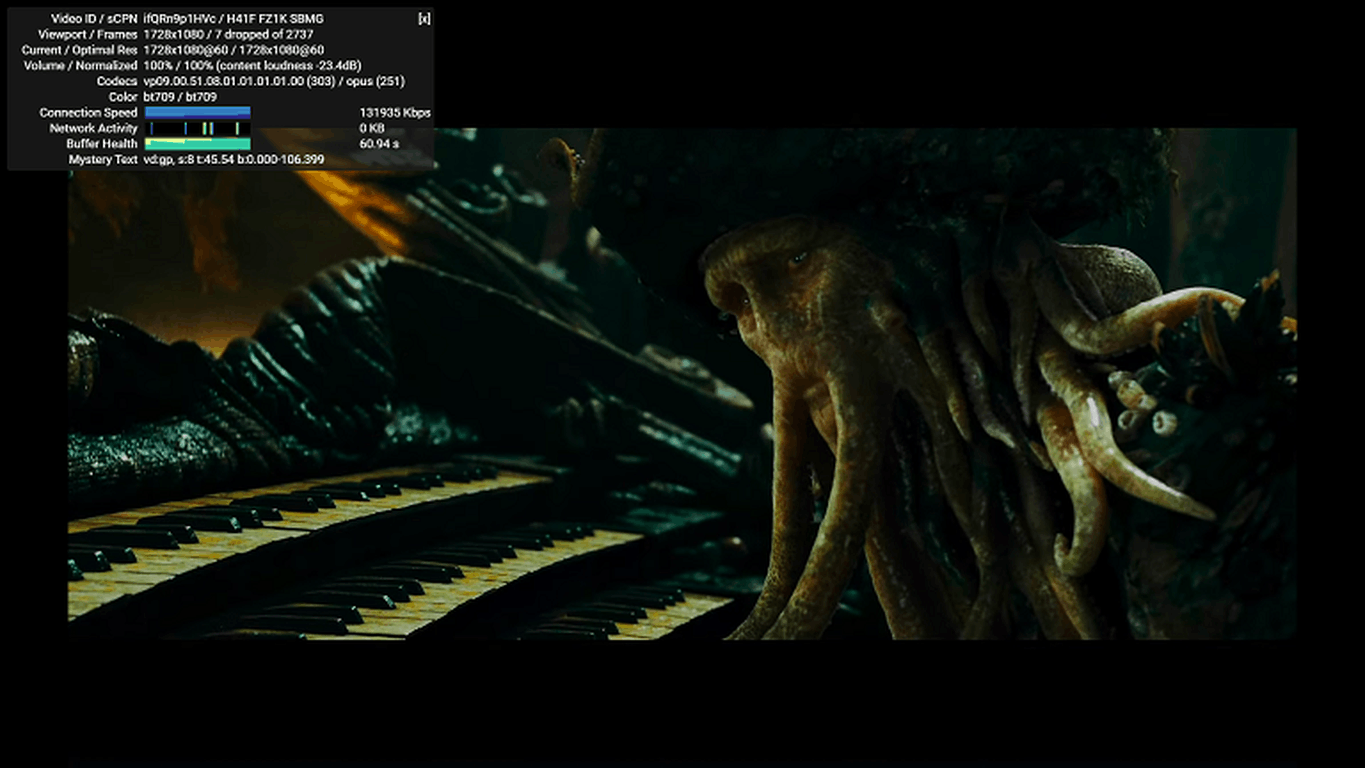
Task: Click the '1728x1080@60 / 1728x1080@60' resolution value
Action: click(234, 50)
